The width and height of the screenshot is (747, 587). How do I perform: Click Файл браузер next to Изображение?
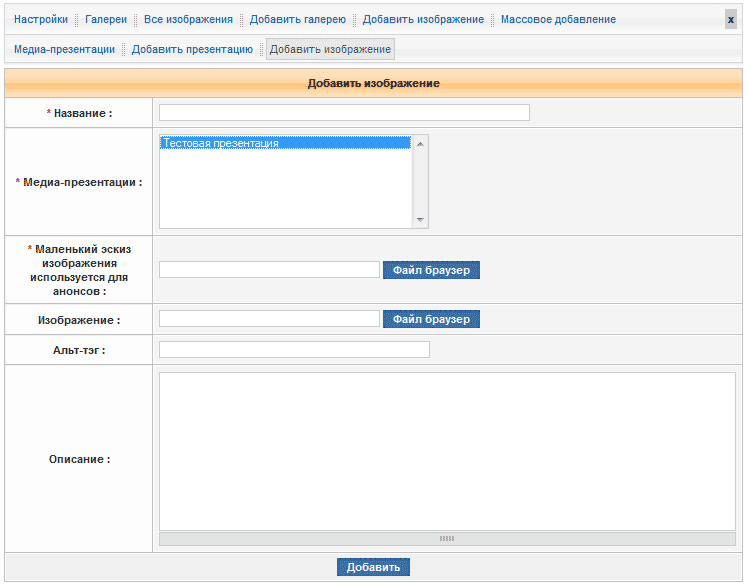(431, 319)
